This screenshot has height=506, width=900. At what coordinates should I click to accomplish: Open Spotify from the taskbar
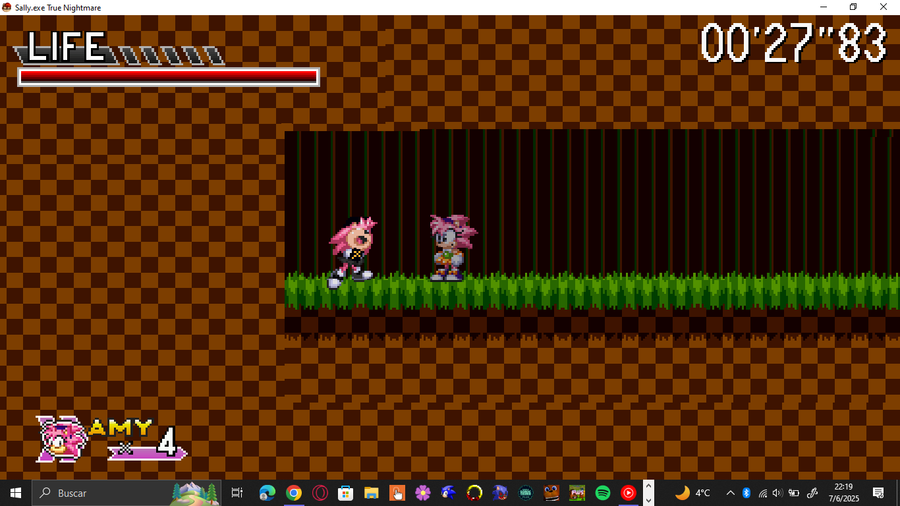click(603, 493)
